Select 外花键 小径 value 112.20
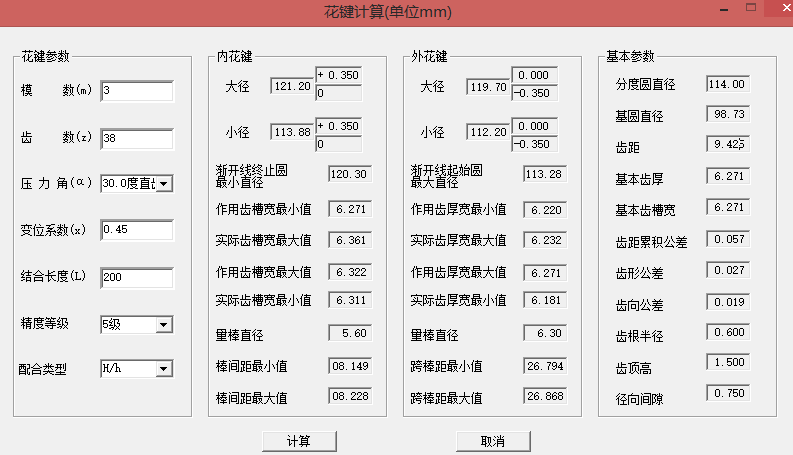Screen dimensions: 793x455 point(488,132)
